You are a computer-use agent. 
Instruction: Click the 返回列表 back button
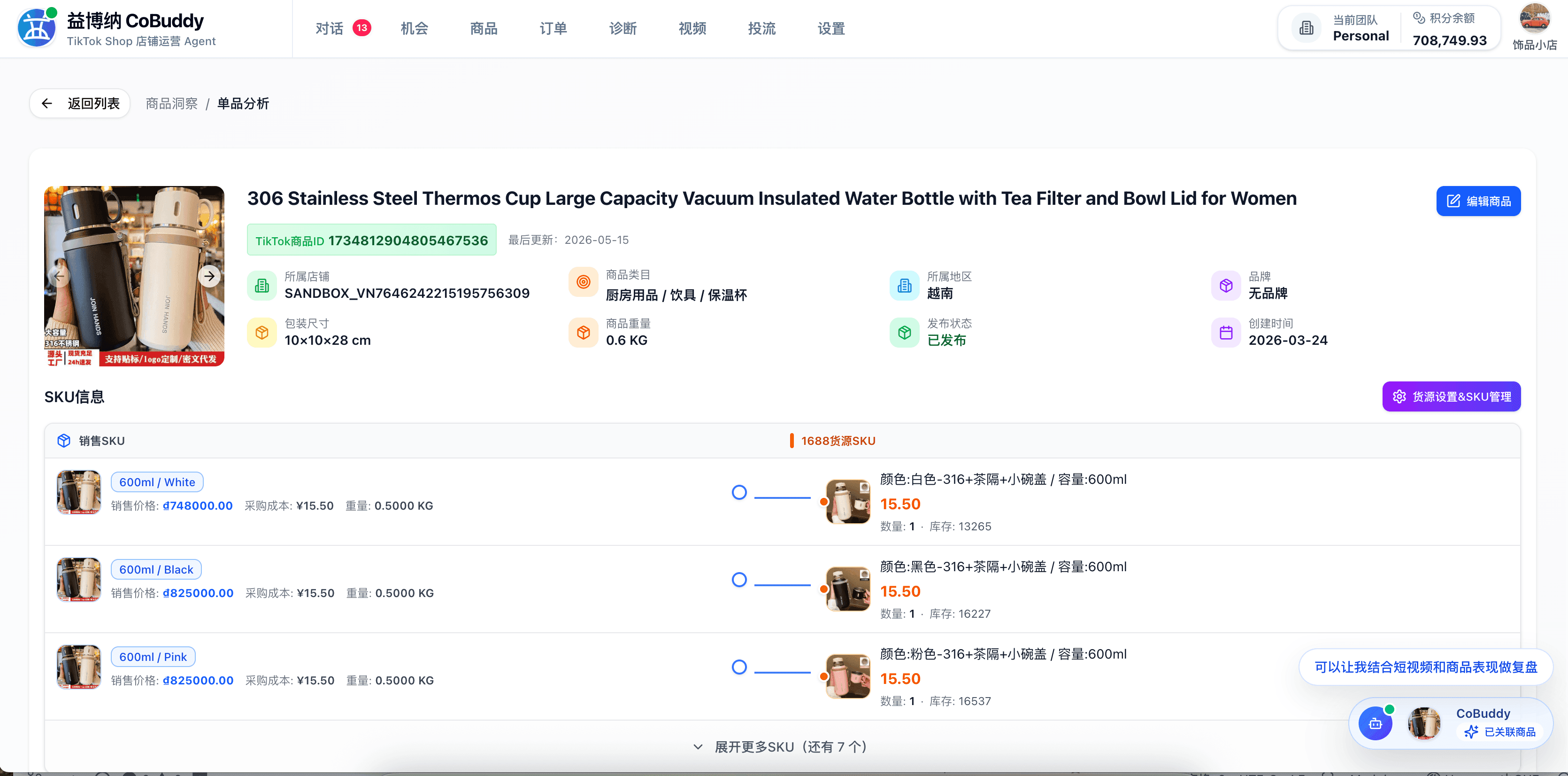pos(80,103)
